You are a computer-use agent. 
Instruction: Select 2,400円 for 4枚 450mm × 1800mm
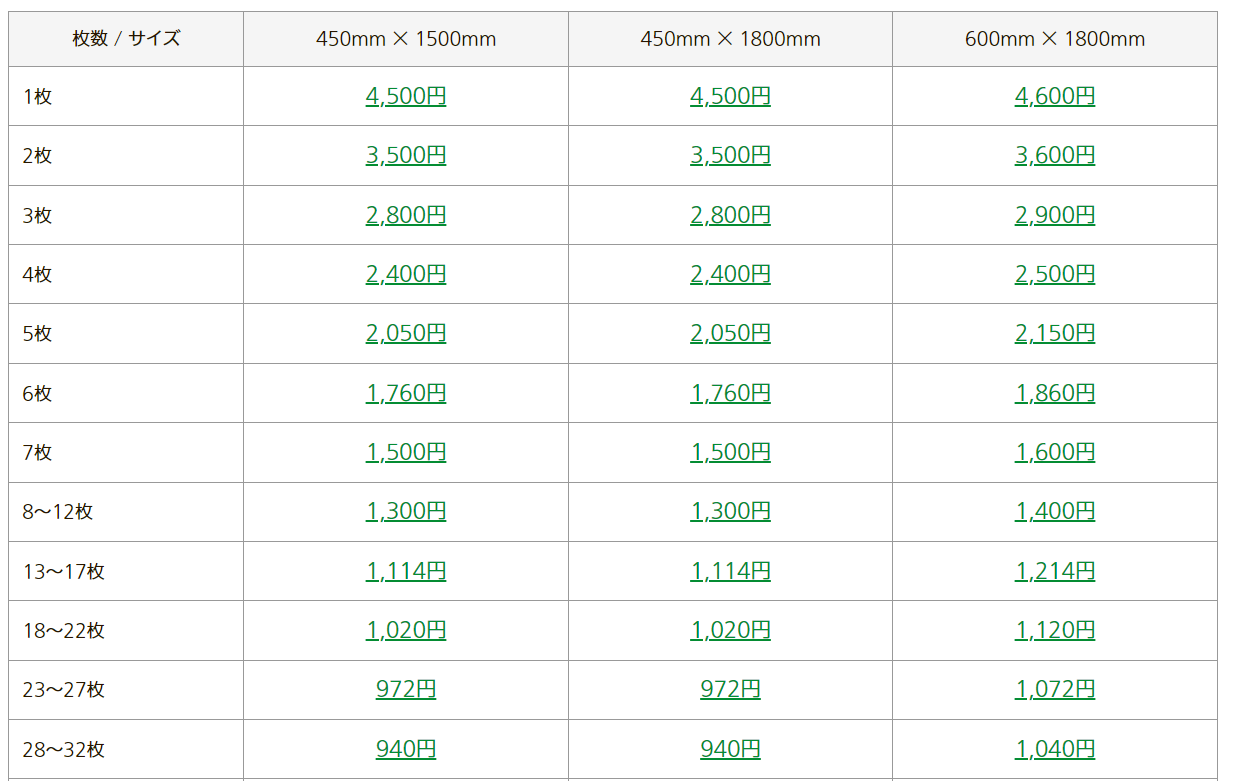[730, 274]
